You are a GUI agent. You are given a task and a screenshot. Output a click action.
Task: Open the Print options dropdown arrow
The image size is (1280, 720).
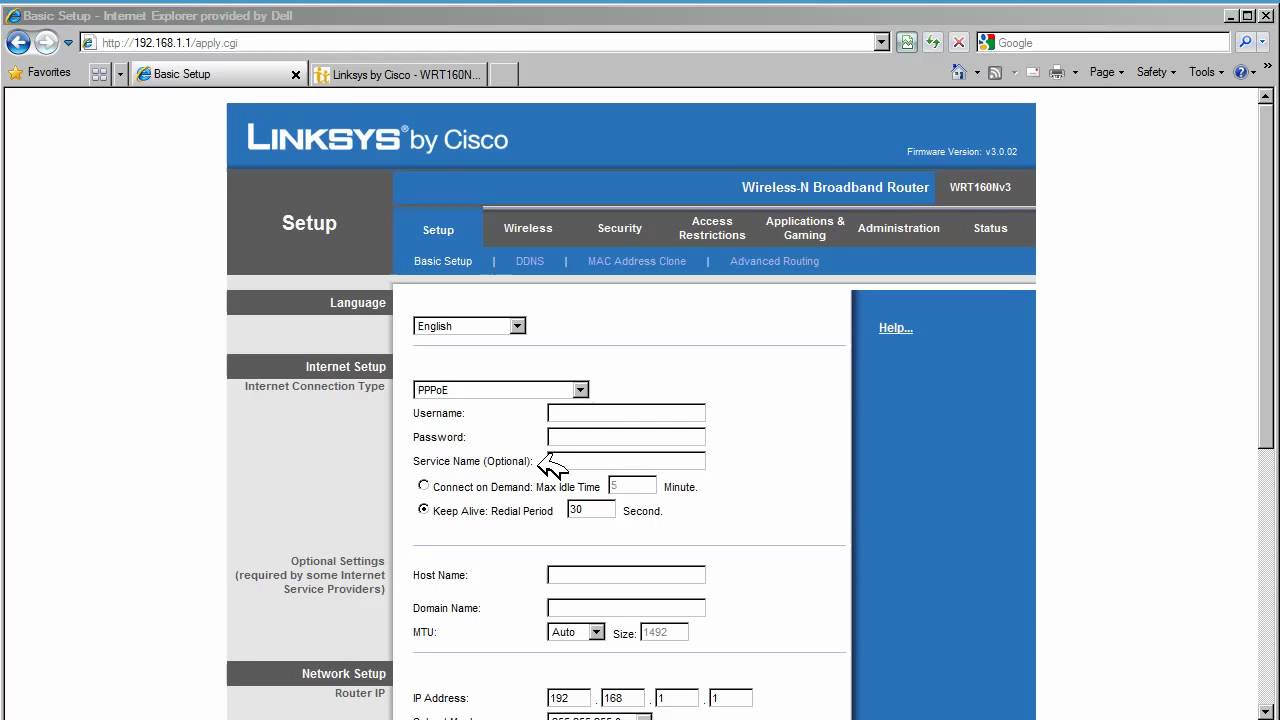point(1075,72)
